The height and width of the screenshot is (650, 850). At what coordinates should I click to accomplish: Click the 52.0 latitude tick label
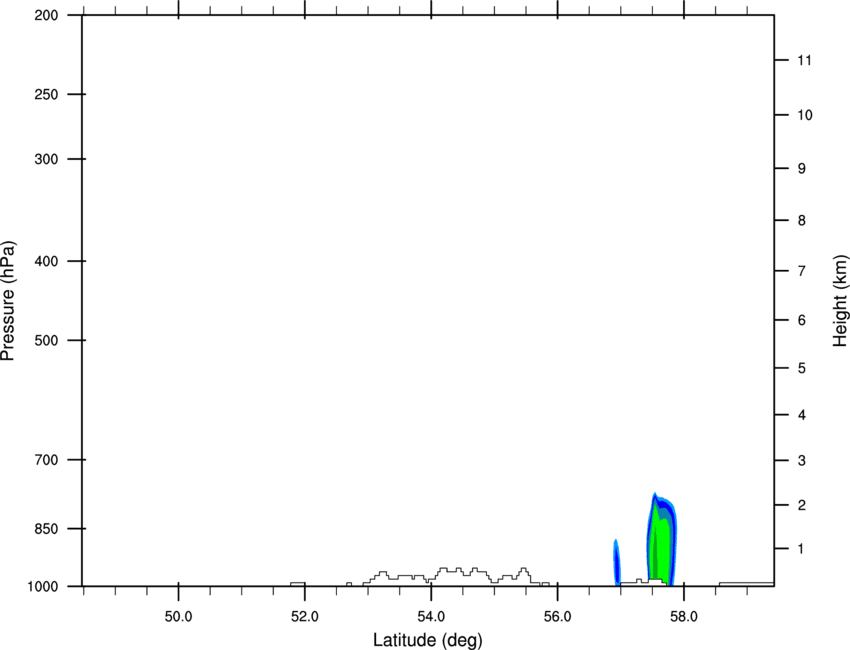[305, 617]
